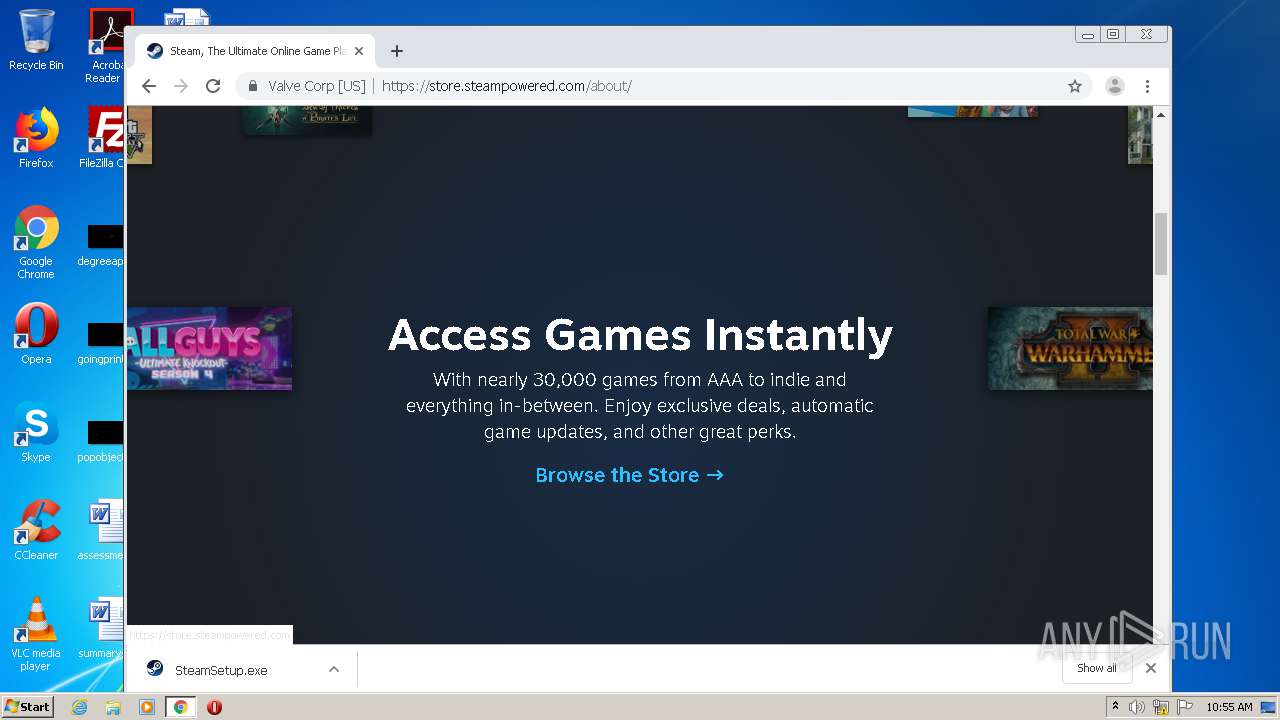The height and width of the screenshot is (720, 1280).
Task: Open the Chrome profile avatar menu
Action: pos(1114,86)
